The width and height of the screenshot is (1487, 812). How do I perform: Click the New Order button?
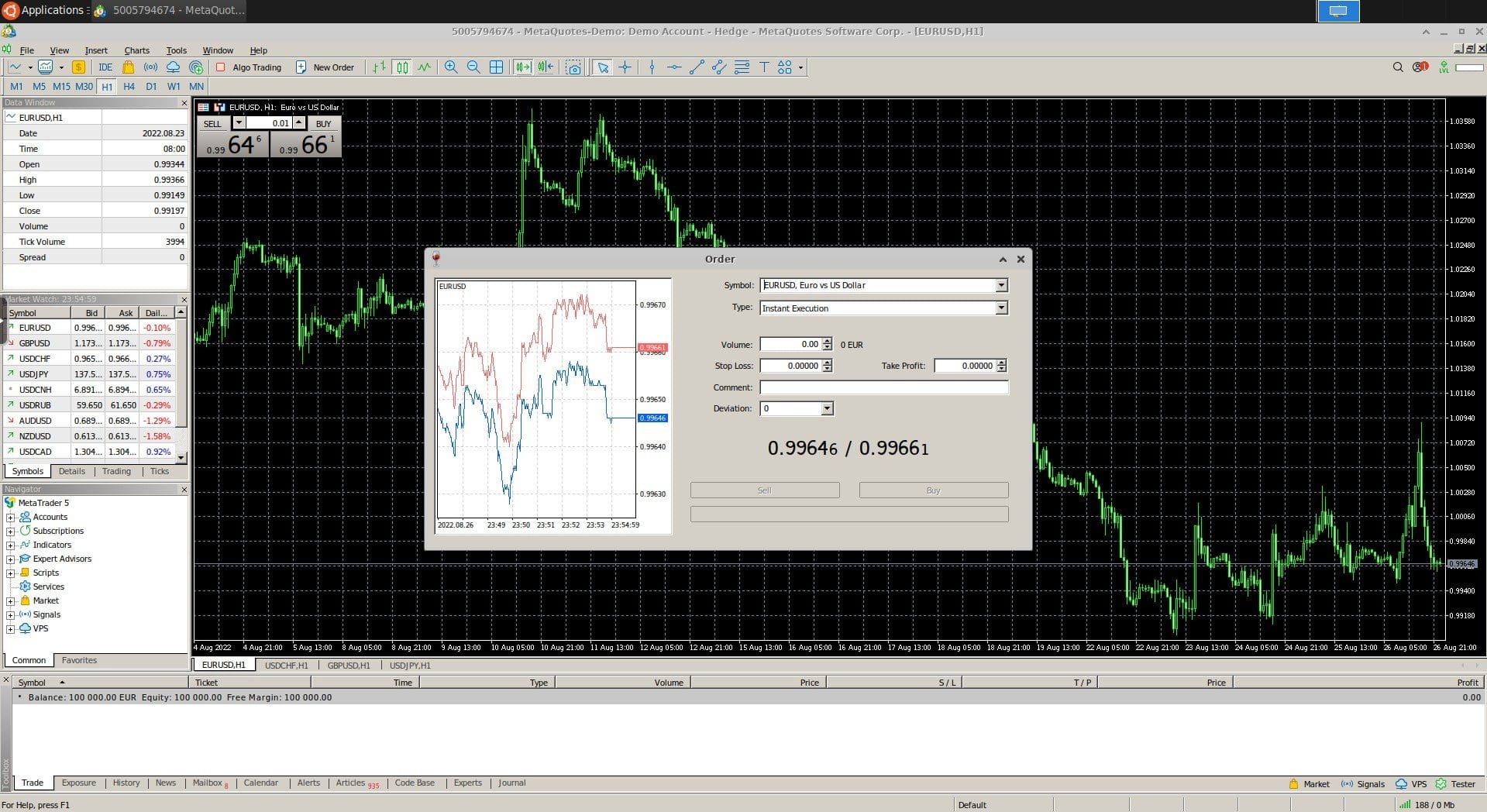tap(326, 67)
